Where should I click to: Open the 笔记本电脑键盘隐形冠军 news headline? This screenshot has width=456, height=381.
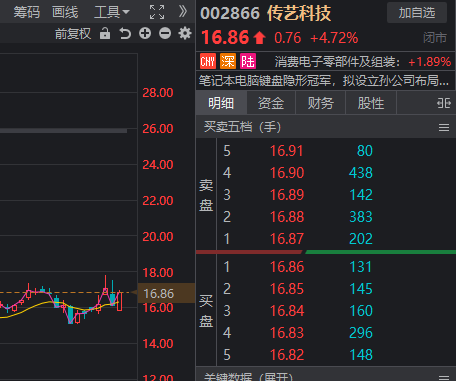click(324, 81)
